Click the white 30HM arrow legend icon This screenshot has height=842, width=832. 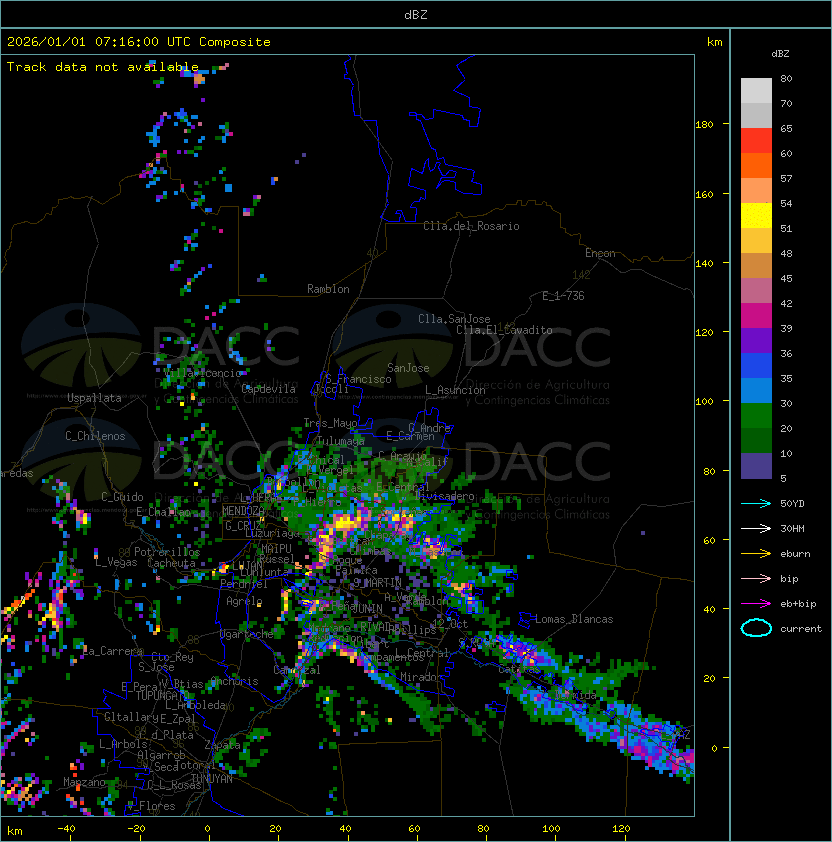756,529
